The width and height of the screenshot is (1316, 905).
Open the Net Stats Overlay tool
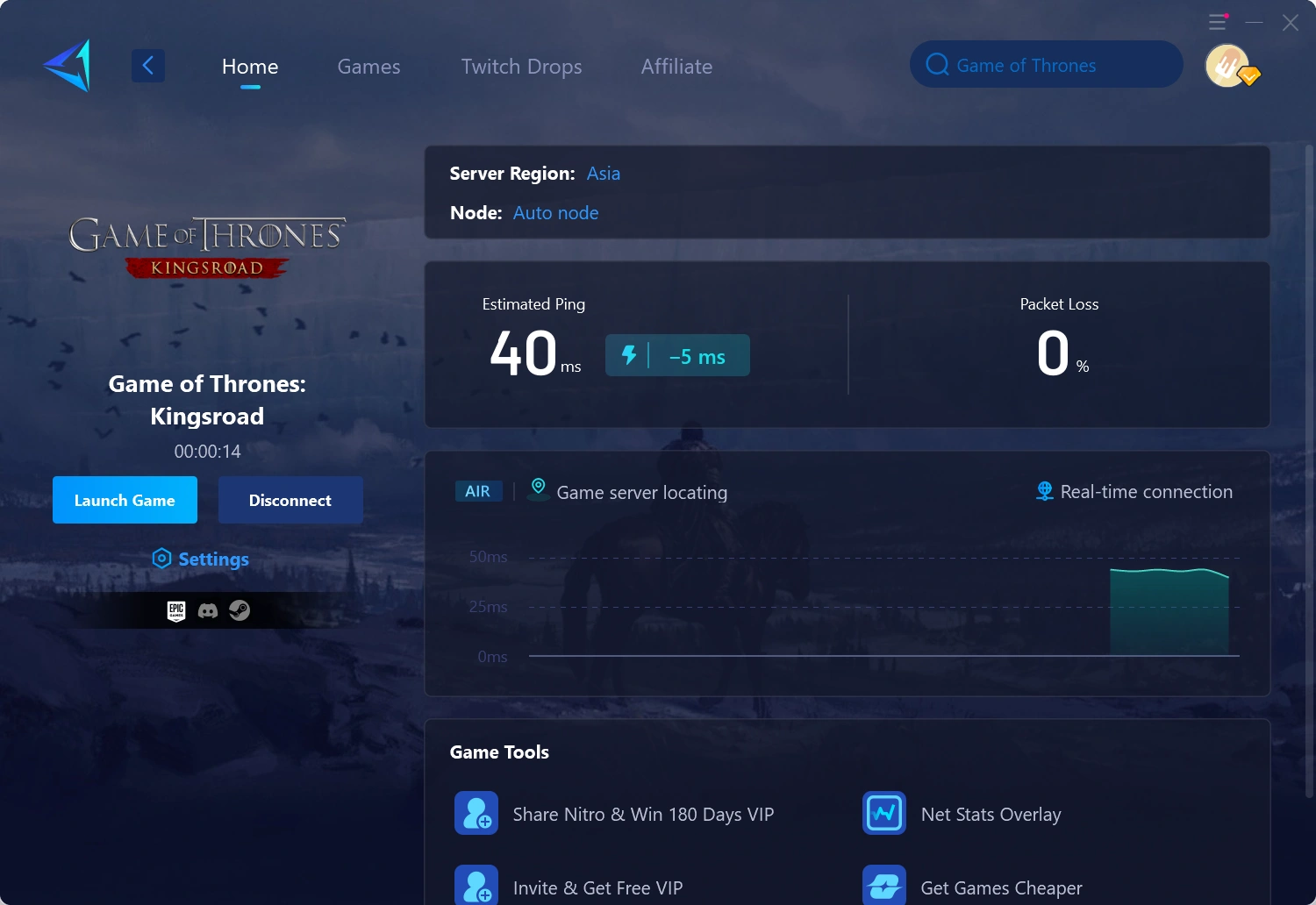click(991, 815)
